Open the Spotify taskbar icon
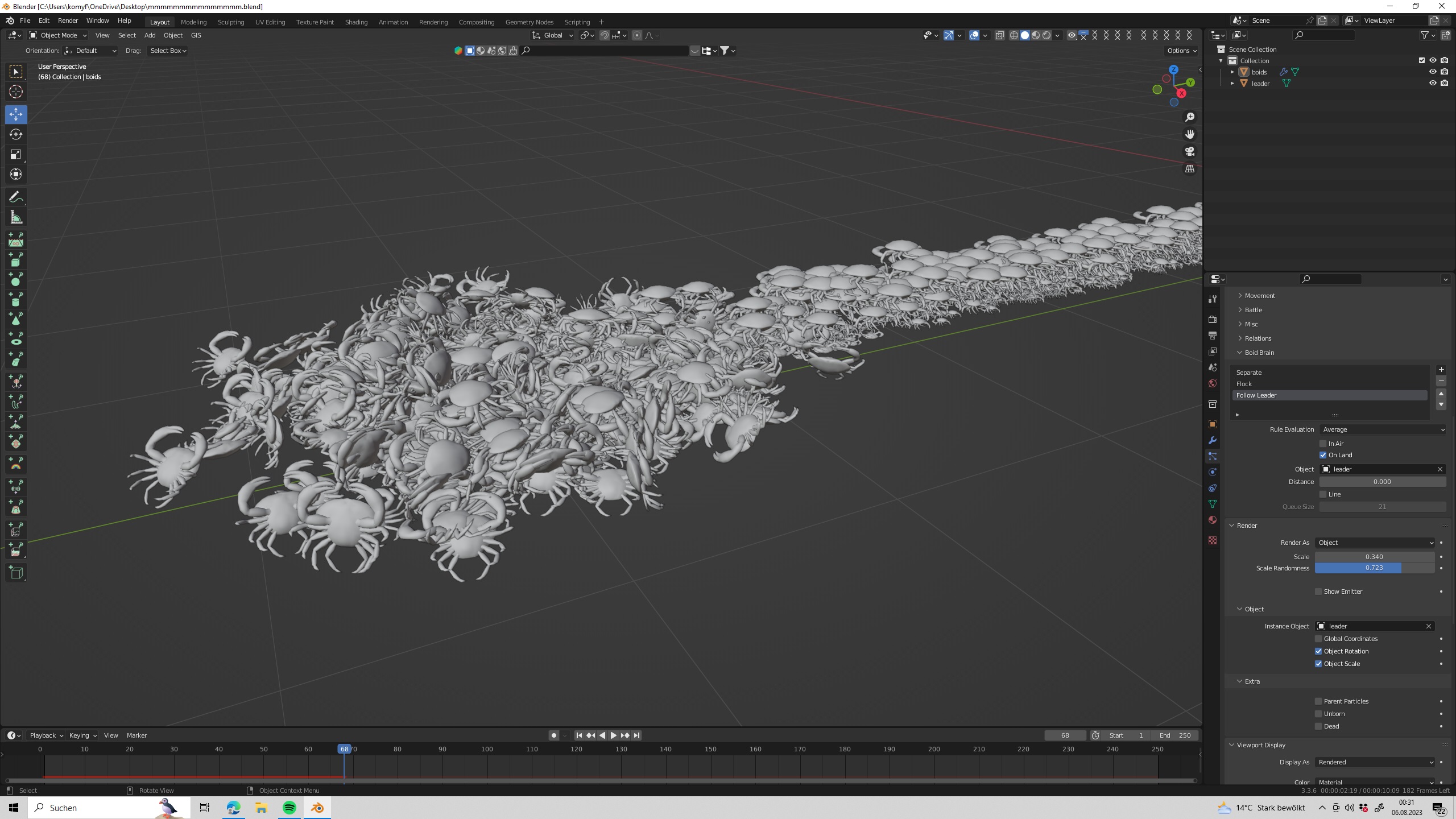 pyautogui.click(x=289, y=808)
